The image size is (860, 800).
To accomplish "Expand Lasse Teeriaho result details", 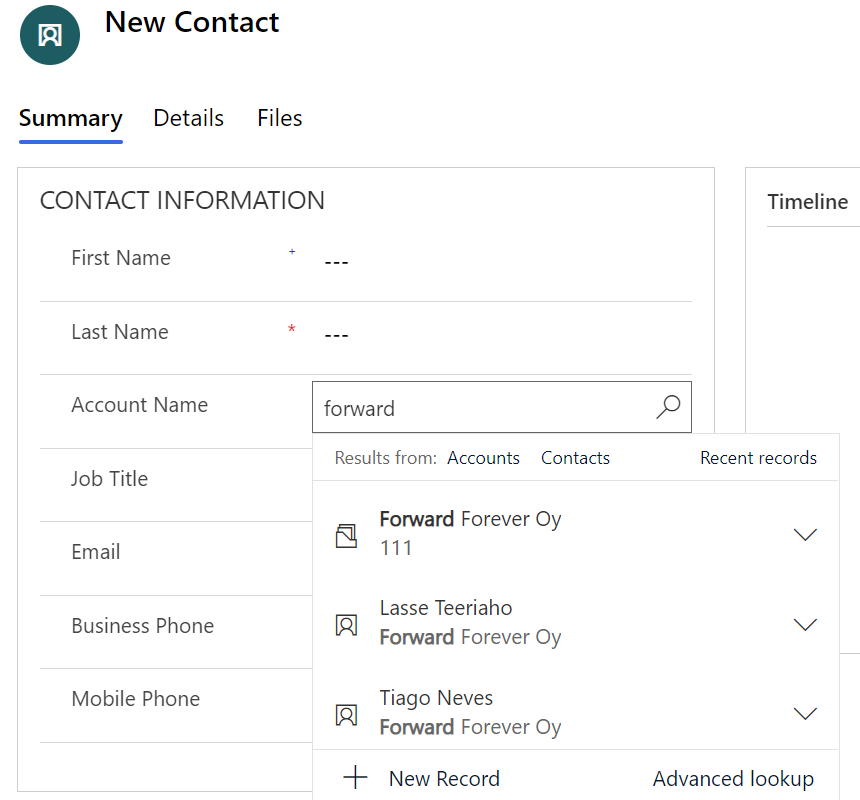I will click(x=805, y=625).
